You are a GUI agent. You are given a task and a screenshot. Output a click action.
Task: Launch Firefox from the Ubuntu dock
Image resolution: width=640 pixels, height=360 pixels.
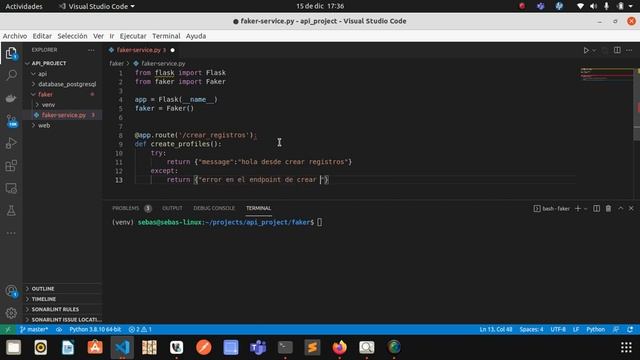pos(339,347)
